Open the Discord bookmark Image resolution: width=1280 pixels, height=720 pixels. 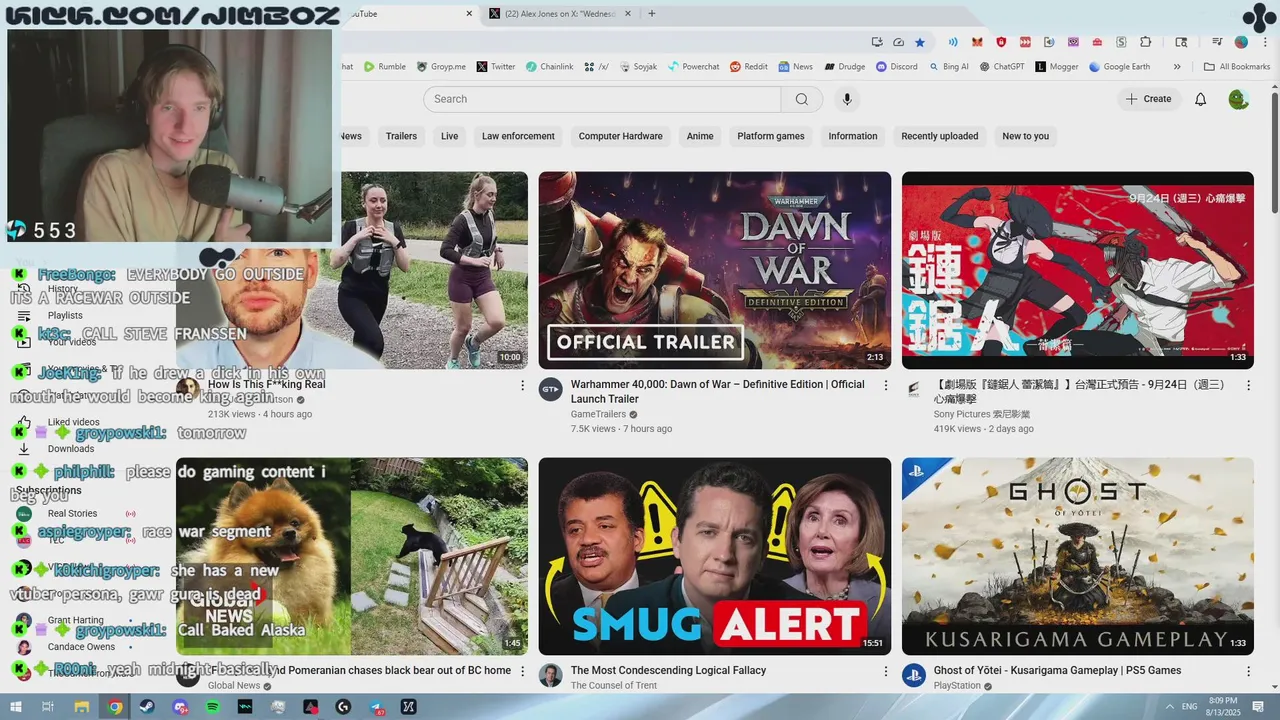coord(897,67)
